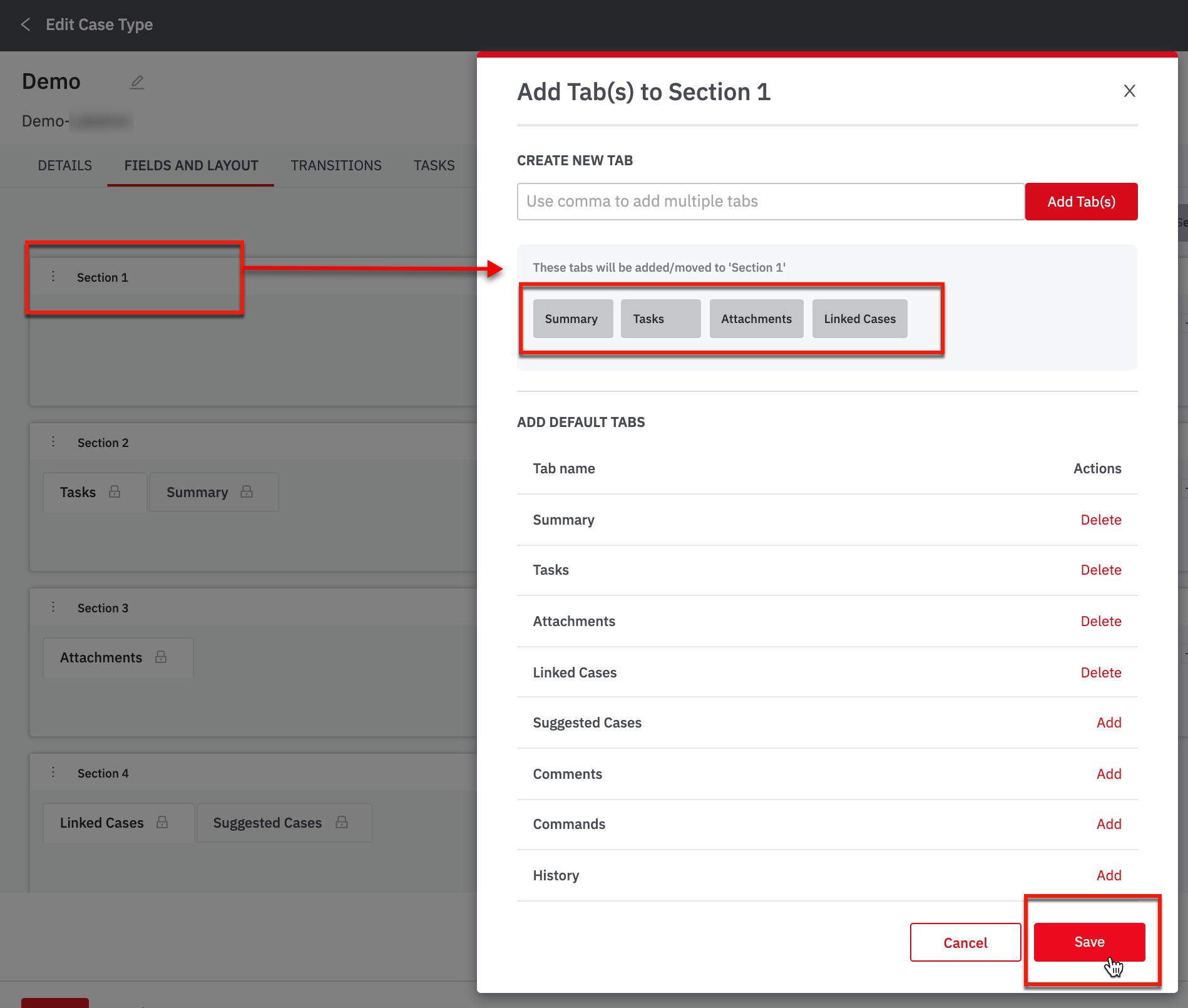Viewport: 1188px width, 1008px height.
Task: Click Suggested Cases tab in Section 4
Action: coord(284,823)
